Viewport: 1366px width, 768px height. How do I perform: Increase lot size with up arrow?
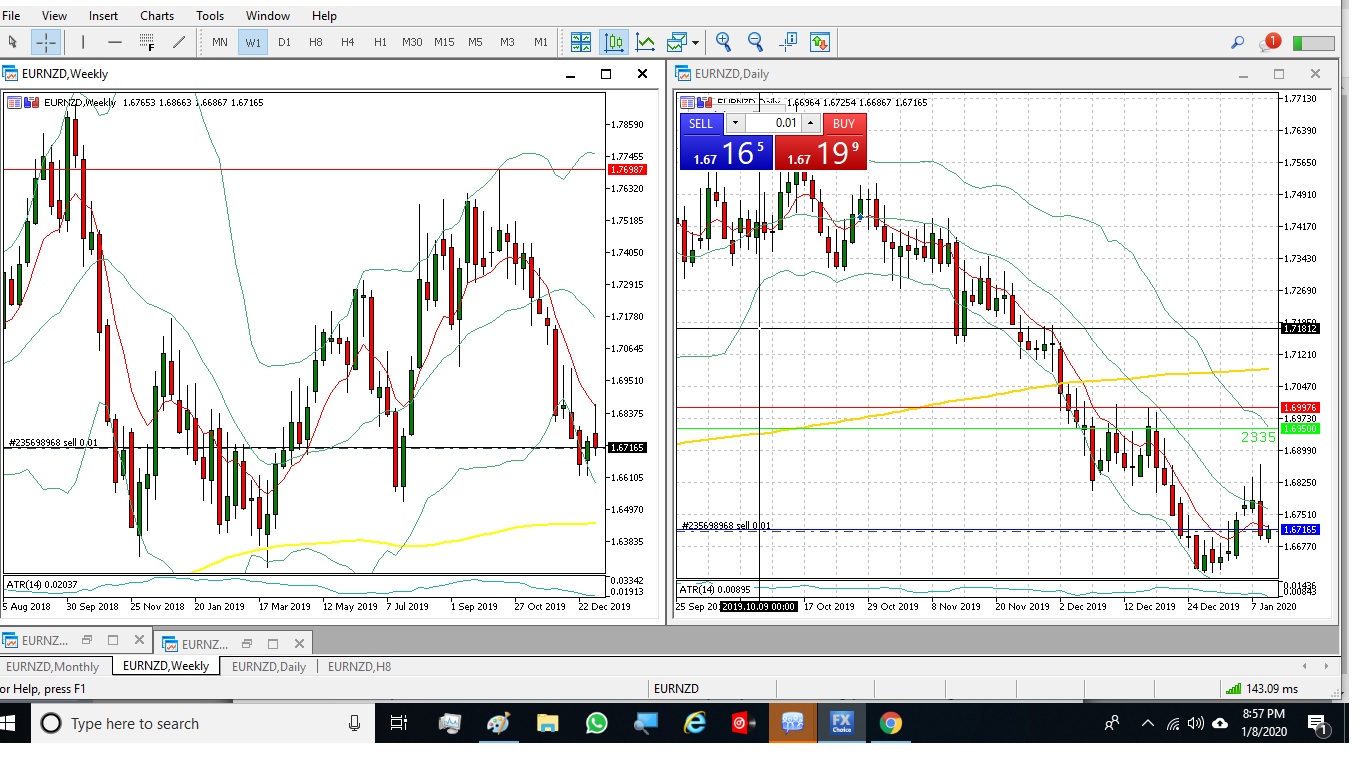point(811,123)
